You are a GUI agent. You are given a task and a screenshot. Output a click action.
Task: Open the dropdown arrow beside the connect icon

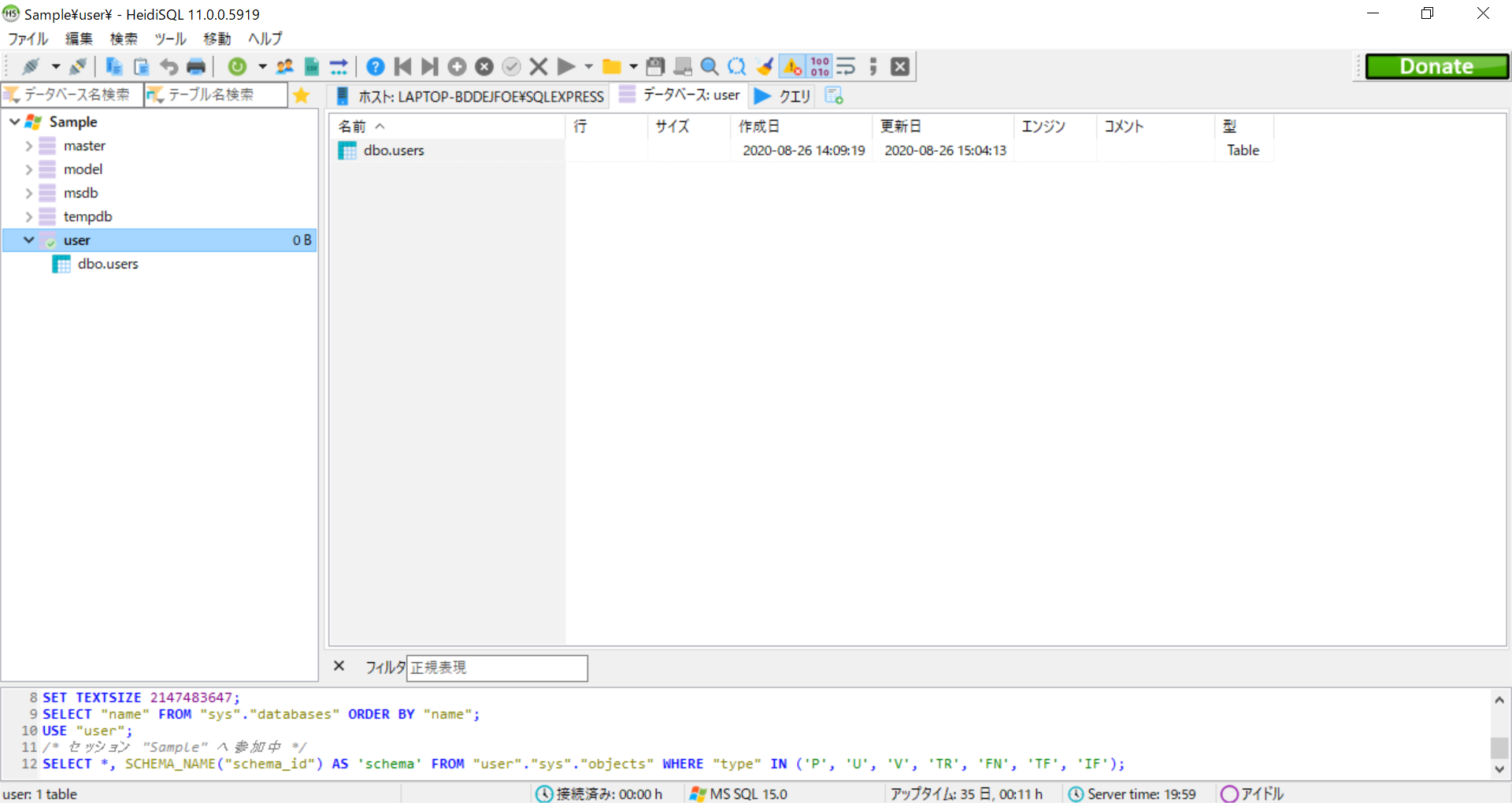pos(55,67)
